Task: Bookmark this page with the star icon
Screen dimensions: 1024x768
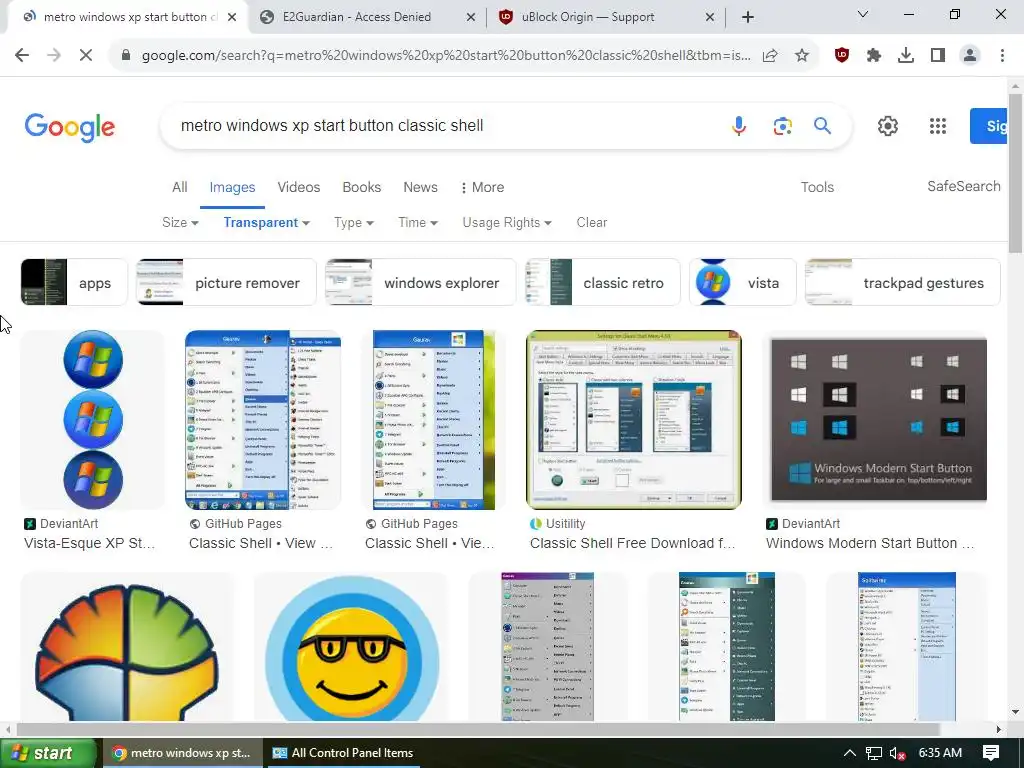Action: [x=802, y=56]
